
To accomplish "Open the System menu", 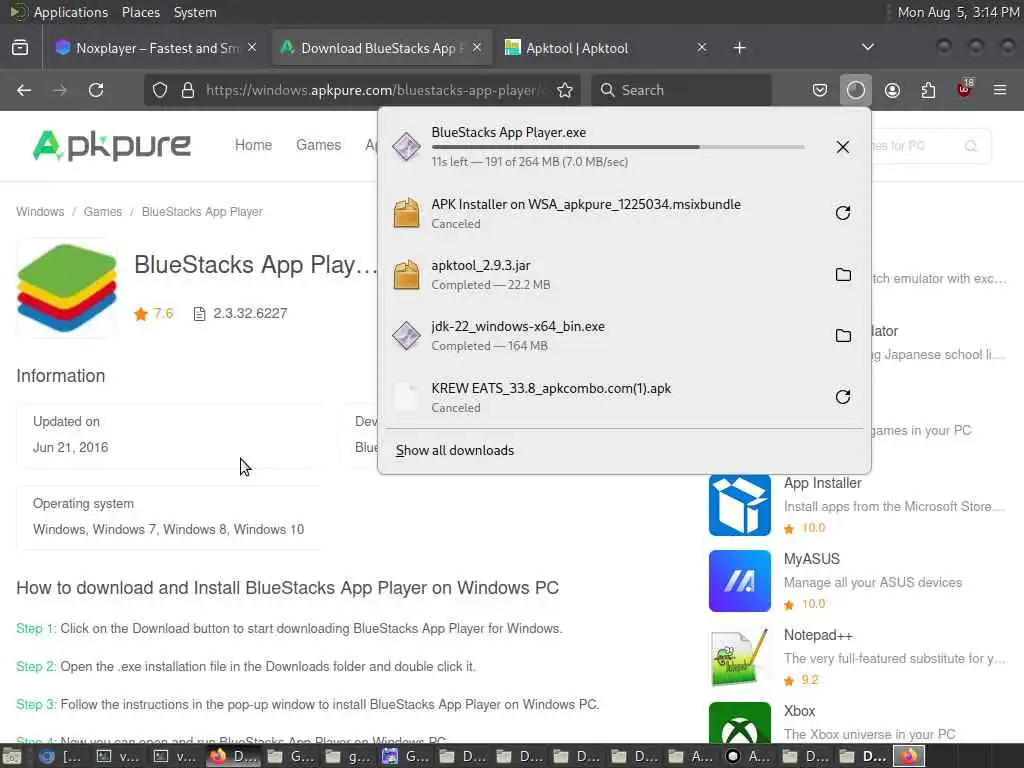I will click(x=195, y=12).
